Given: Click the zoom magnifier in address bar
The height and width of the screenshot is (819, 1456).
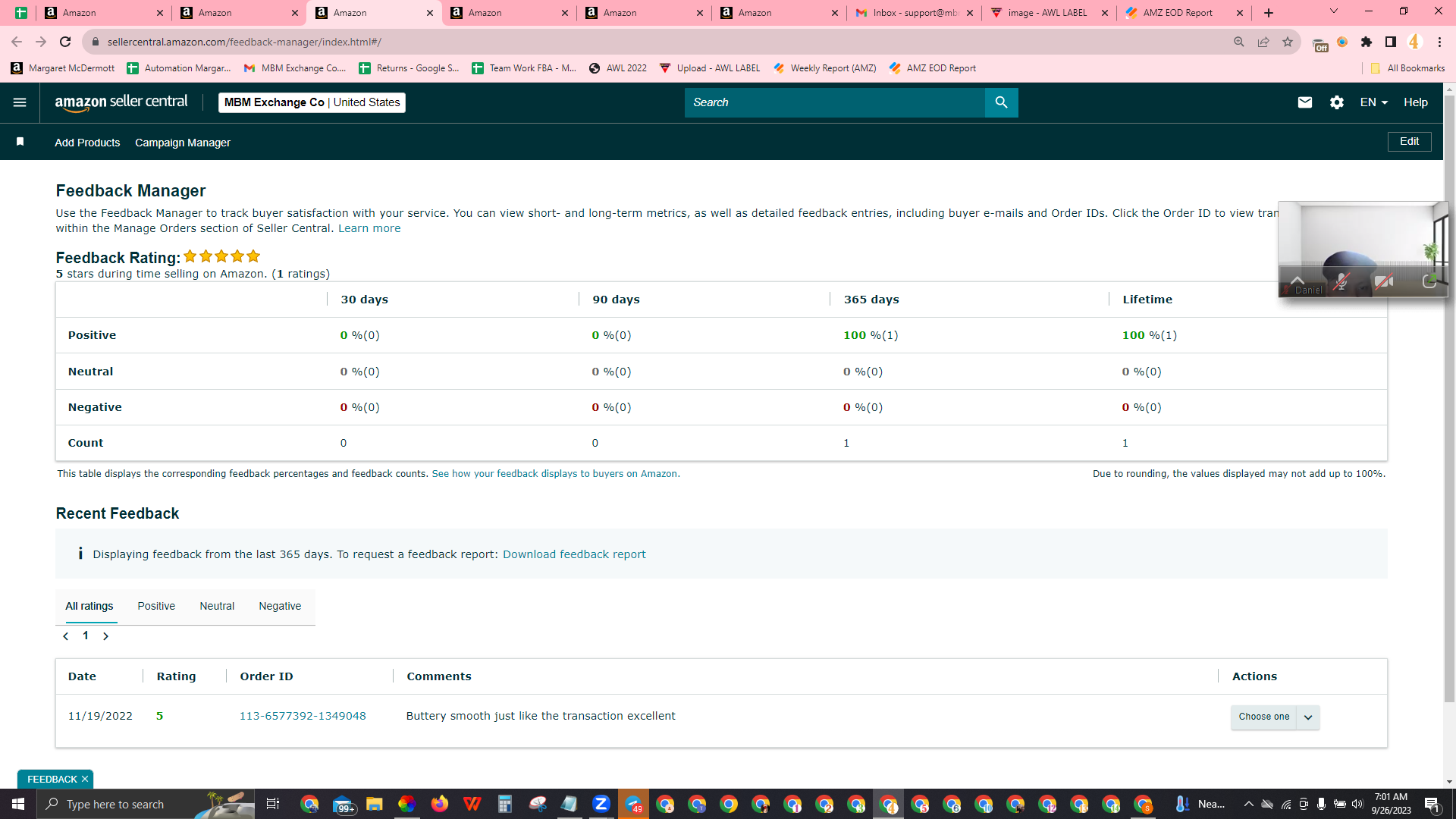Looking at the screenshot, I should coord(1239,42).
